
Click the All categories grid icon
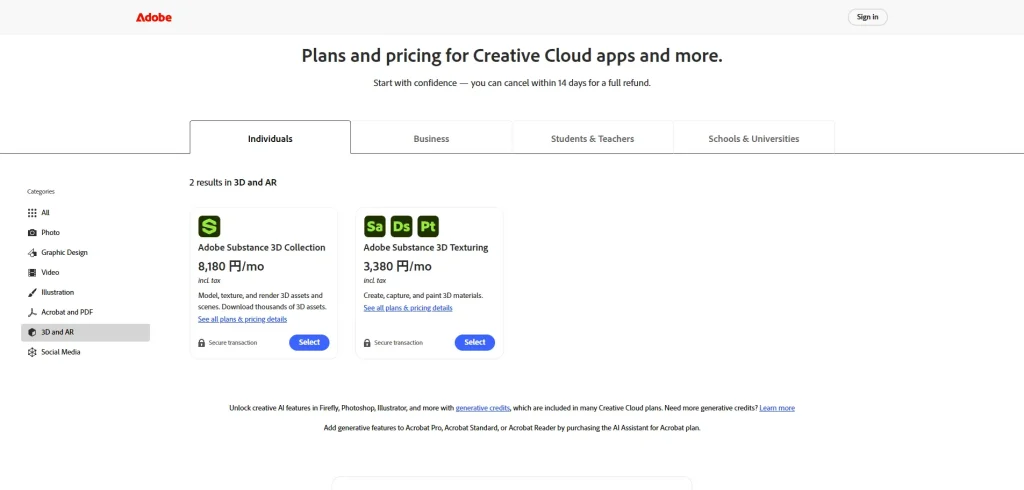click(x=32, y=213)
